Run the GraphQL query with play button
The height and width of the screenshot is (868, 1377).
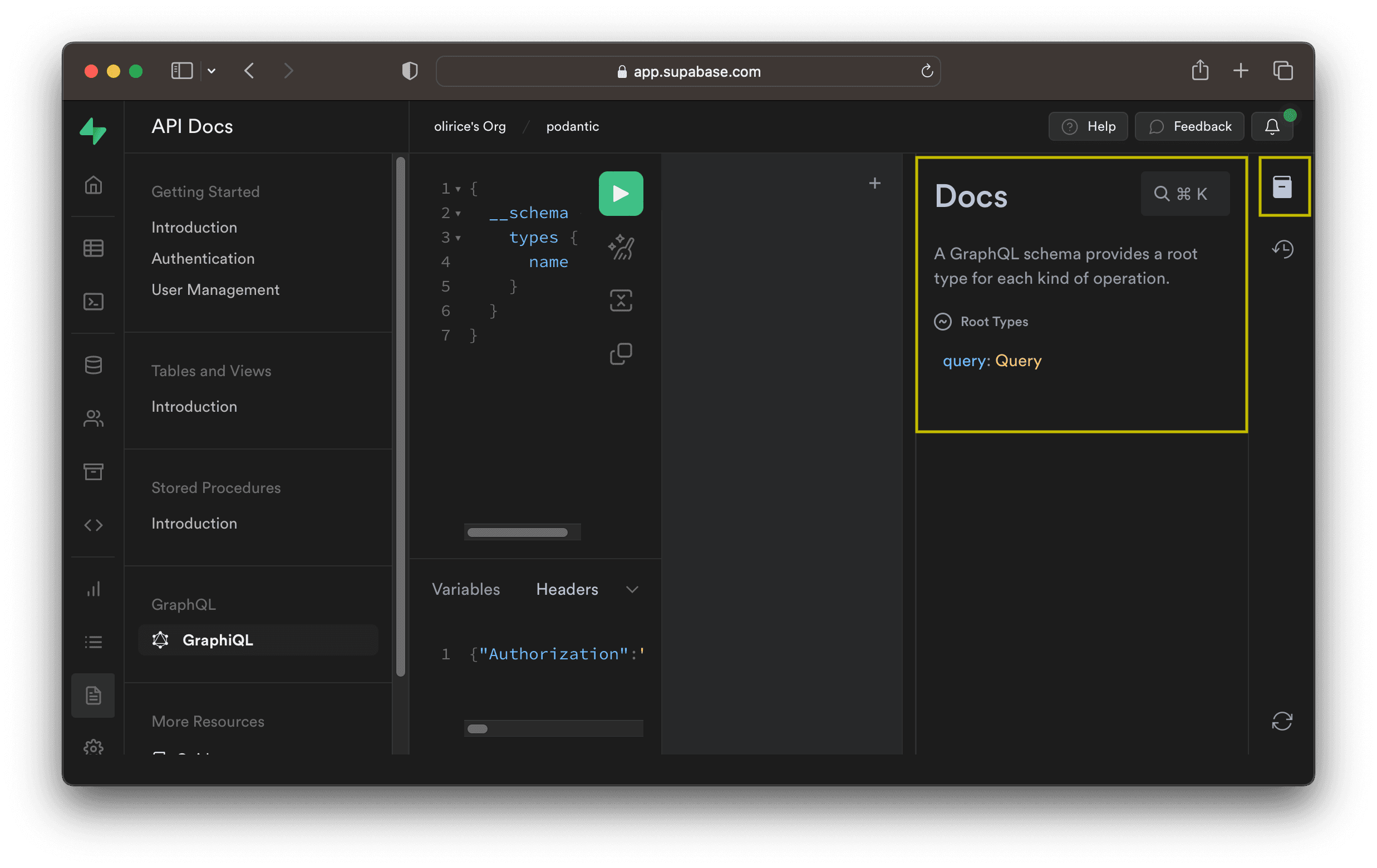[x=621, y=193]
